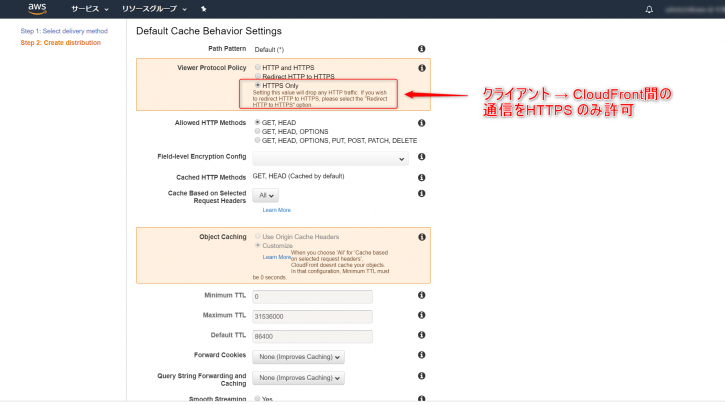Show info for Viewer Protocol Policy
The width and height of the screenshot is (725, 405).
422,68
